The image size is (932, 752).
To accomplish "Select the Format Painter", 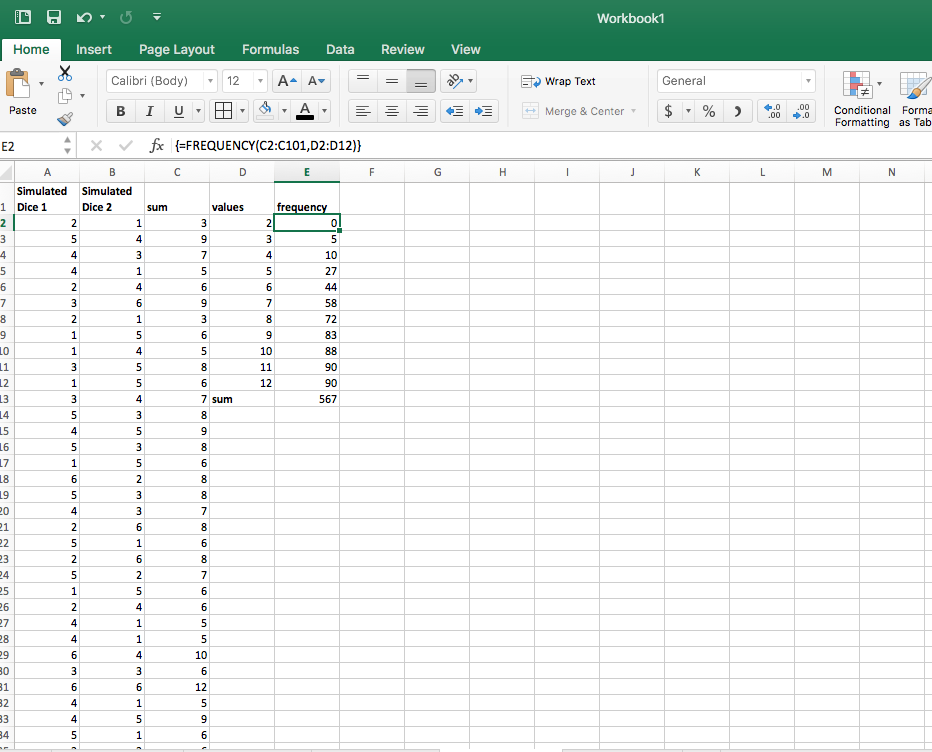I will click(65, 119).
